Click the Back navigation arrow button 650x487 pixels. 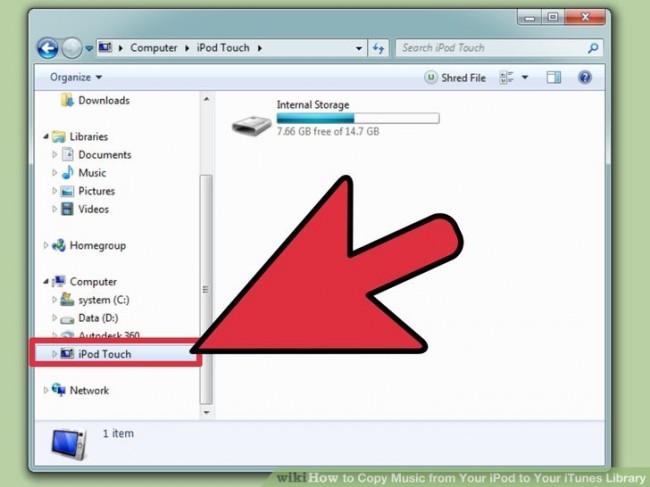pyautogui.click(x=47, y=48)
